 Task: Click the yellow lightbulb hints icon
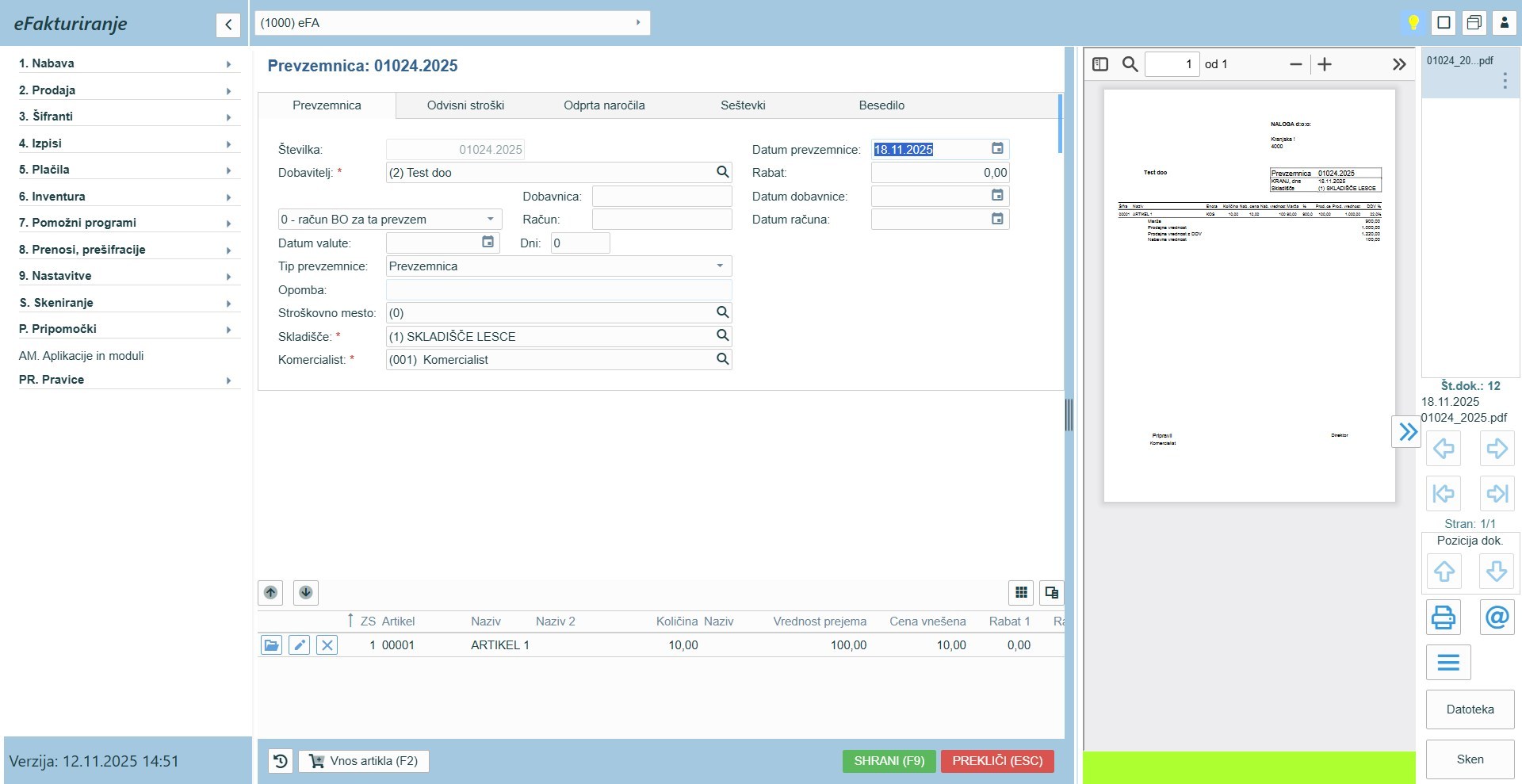(x=1413, y=23)
